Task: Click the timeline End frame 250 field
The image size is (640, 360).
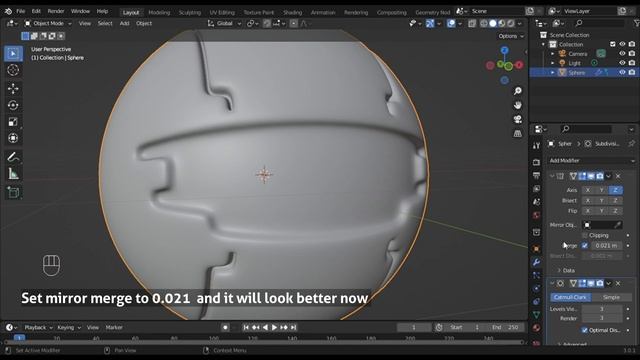Action: tap(506, 327)
